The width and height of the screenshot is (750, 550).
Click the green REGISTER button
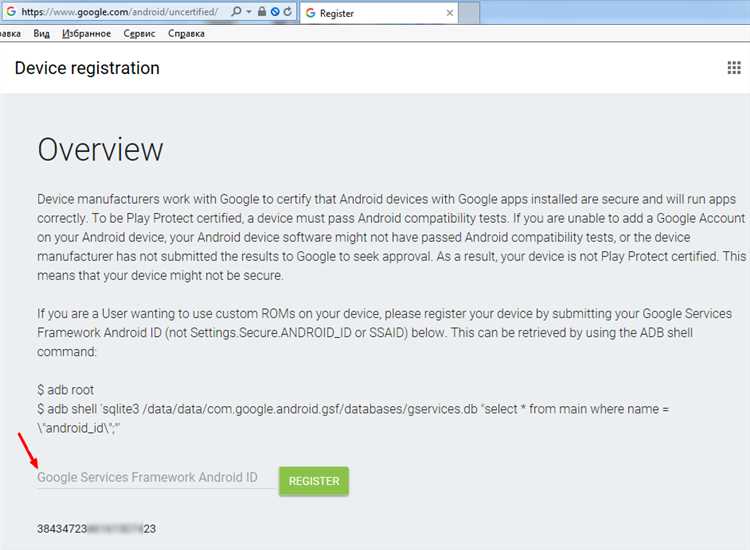tap(314, 481)
